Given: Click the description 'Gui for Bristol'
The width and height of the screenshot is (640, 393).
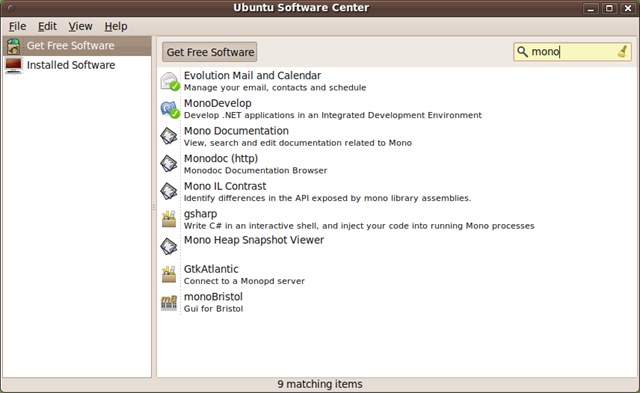Looking at the screenshot, I should (x=213, y=309).
